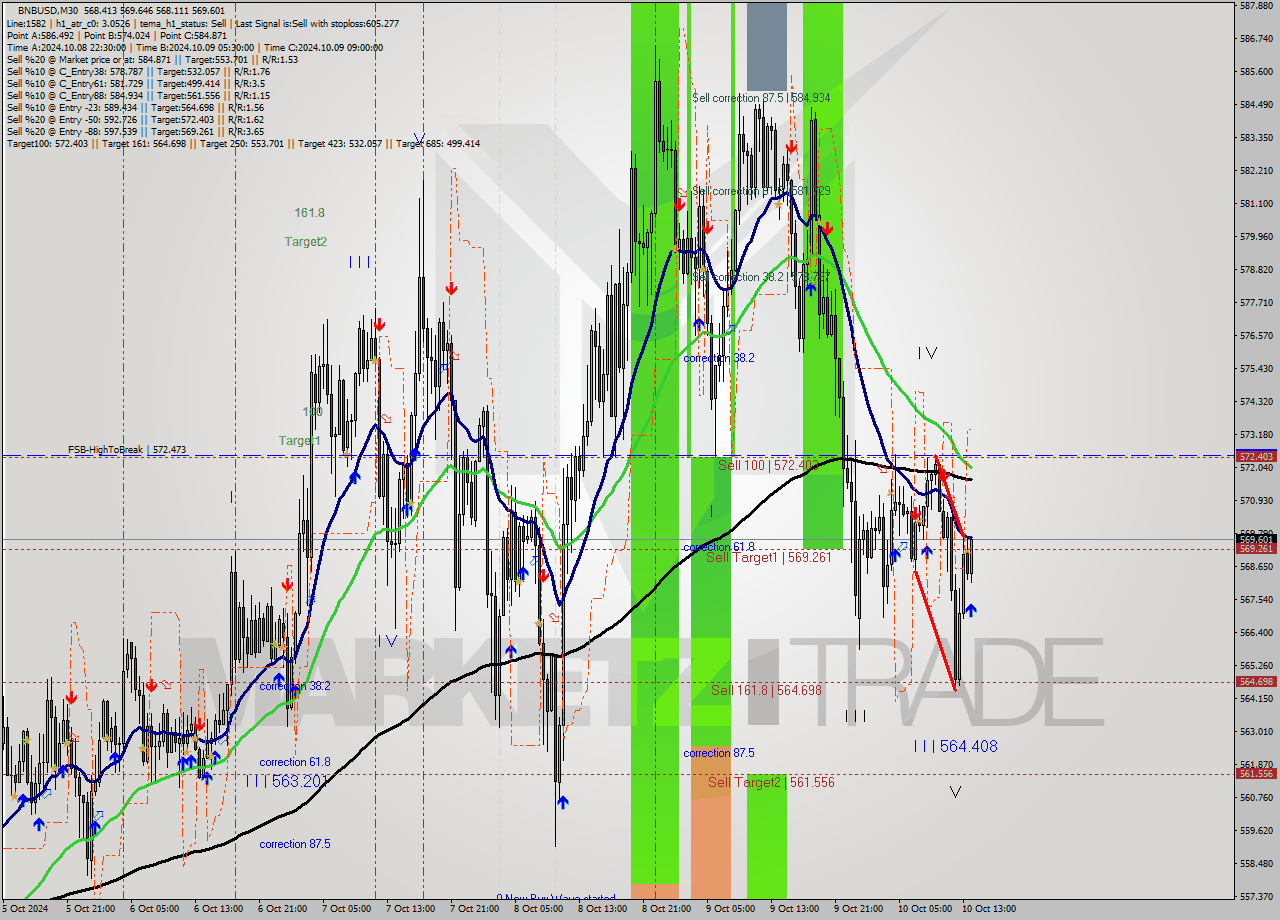
Task: Click the 'I I I | 563.201' wave label
Action: 287,781
